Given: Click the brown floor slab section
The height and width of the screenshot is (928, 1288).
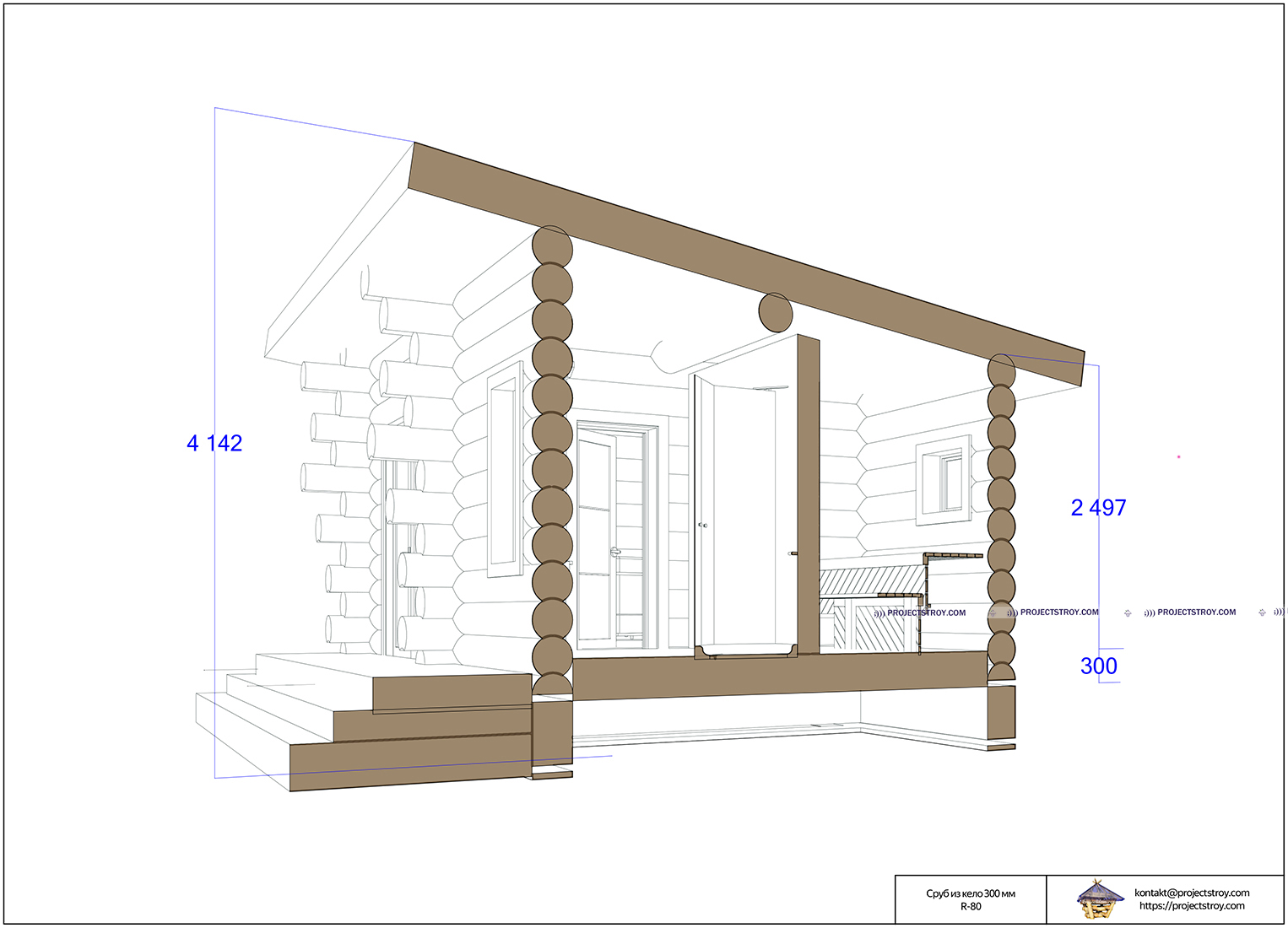Looking at the screenshot, I should 777,675.
